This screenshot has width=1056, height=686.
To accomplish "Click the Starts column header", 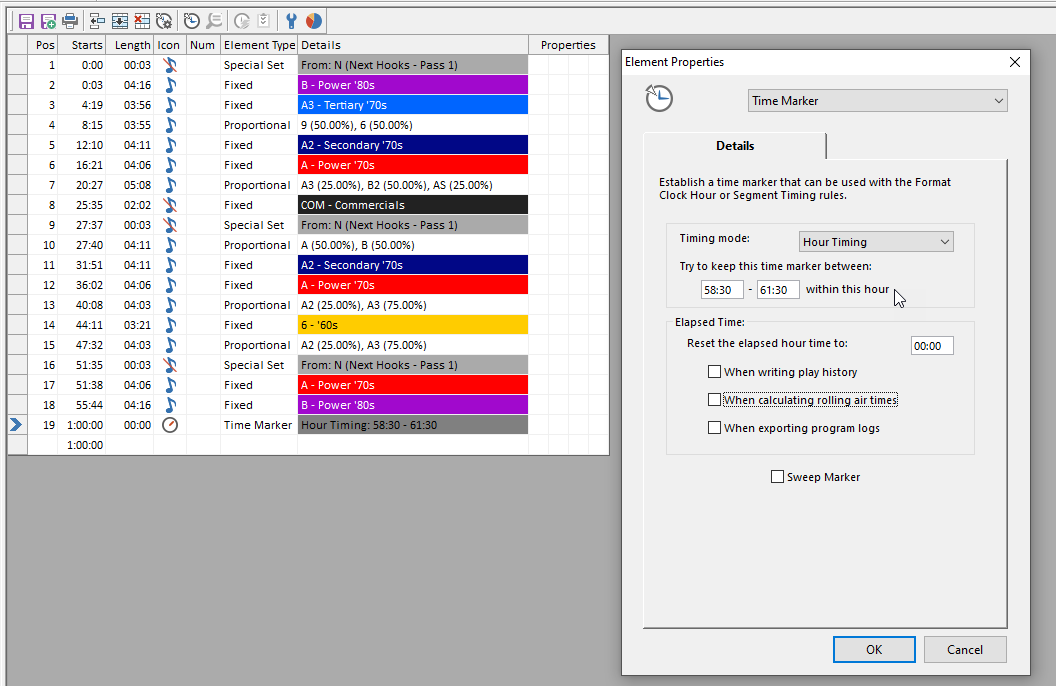I will (x=81, y=45).
